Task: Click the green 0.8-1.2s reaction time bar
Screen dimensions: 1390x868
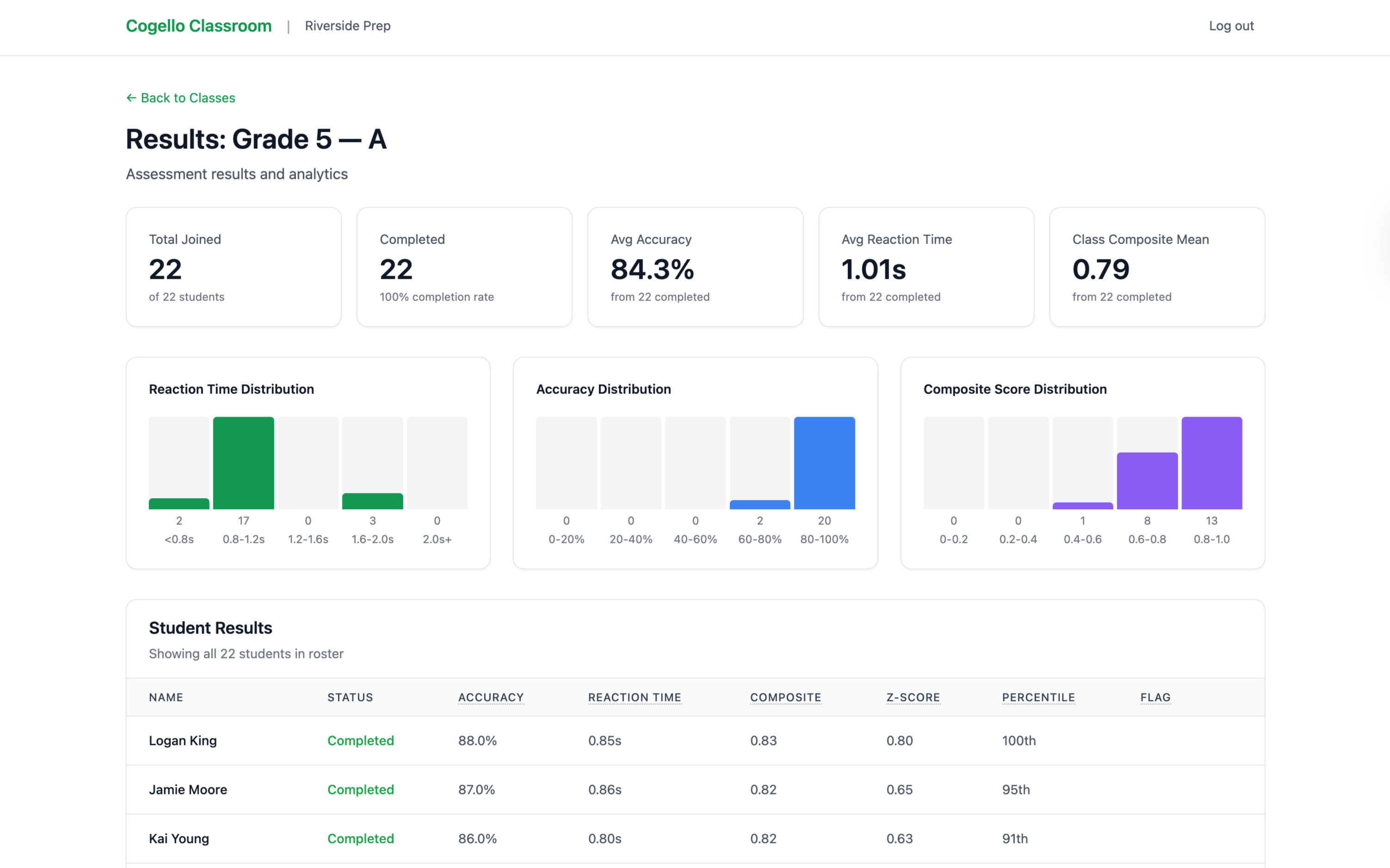Action: pos(243,463)
